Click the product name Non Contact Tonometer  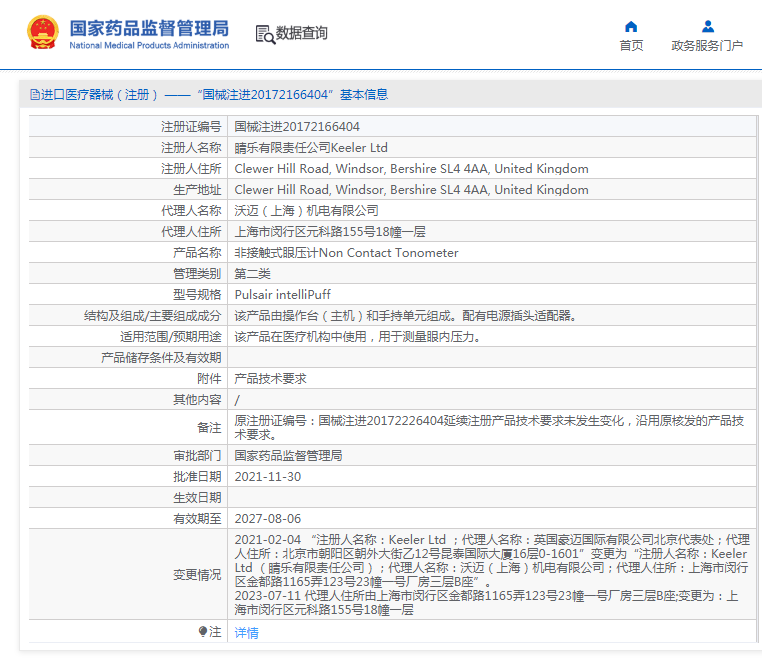pyautogui.click(x=346, y=253)
